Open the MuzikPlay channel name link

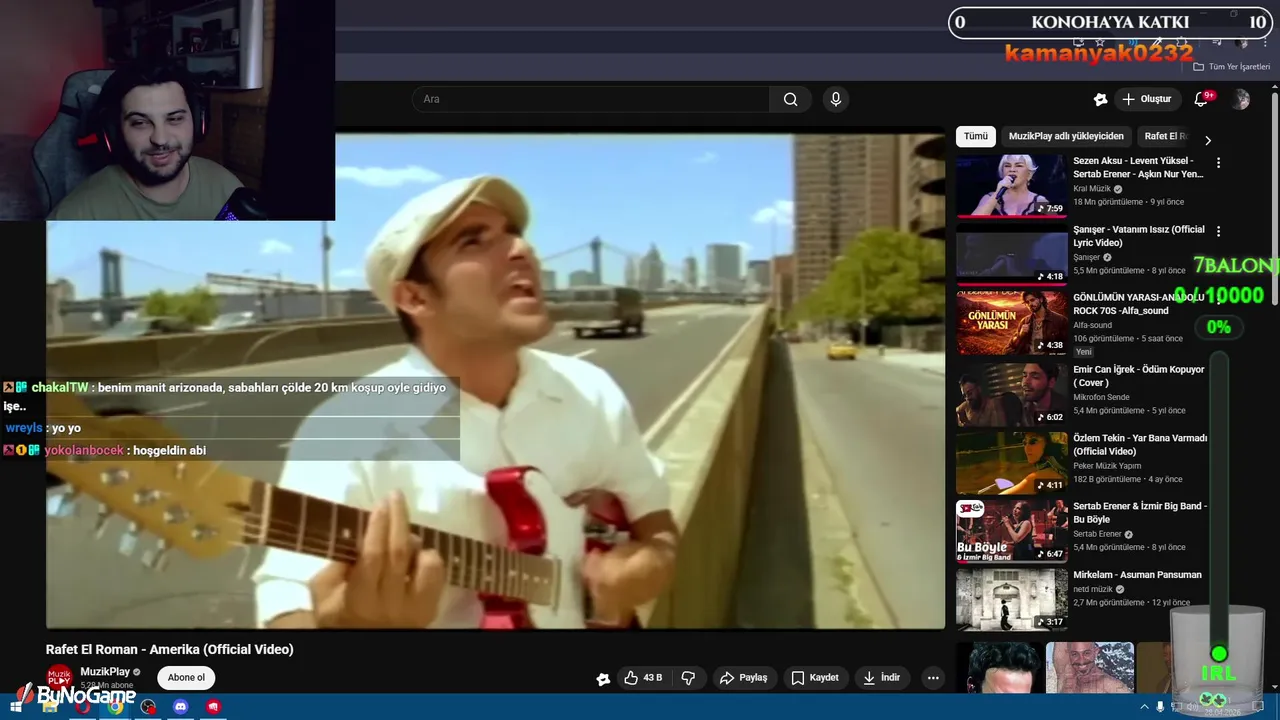[105, 672]
